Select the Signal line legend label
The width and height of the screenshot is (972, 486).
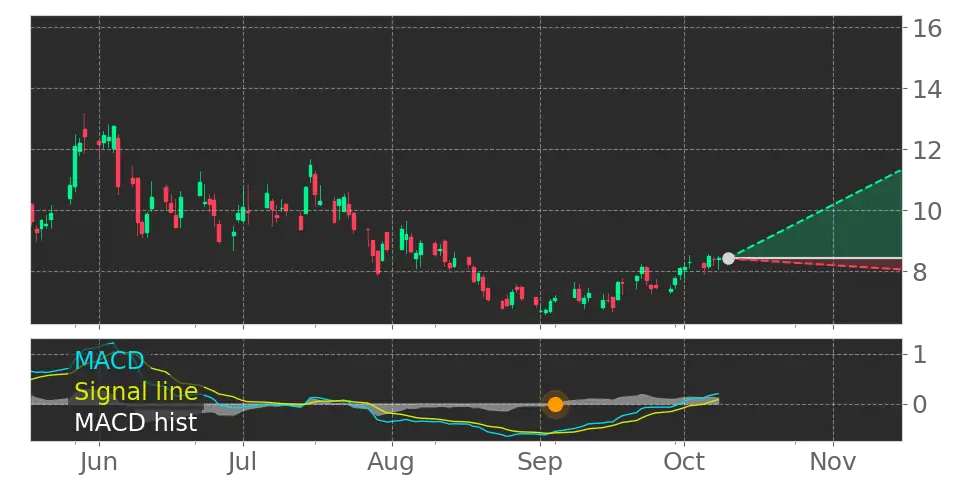coord(136,391)
